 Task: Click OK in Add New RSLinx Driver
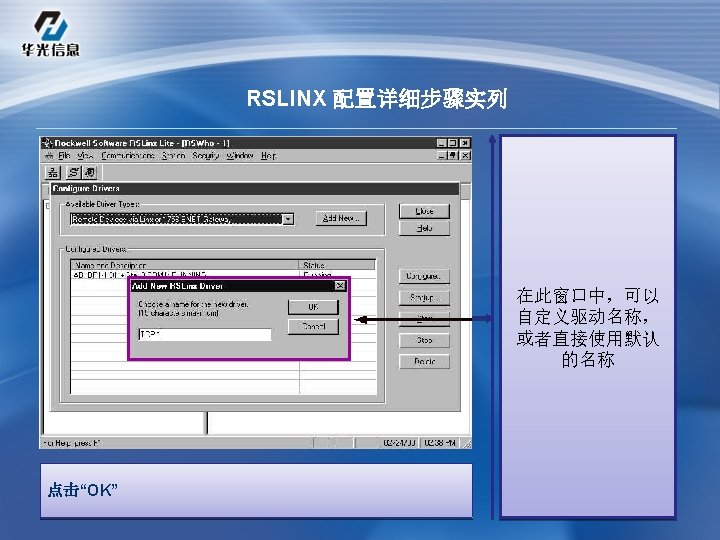click(313, 307)
